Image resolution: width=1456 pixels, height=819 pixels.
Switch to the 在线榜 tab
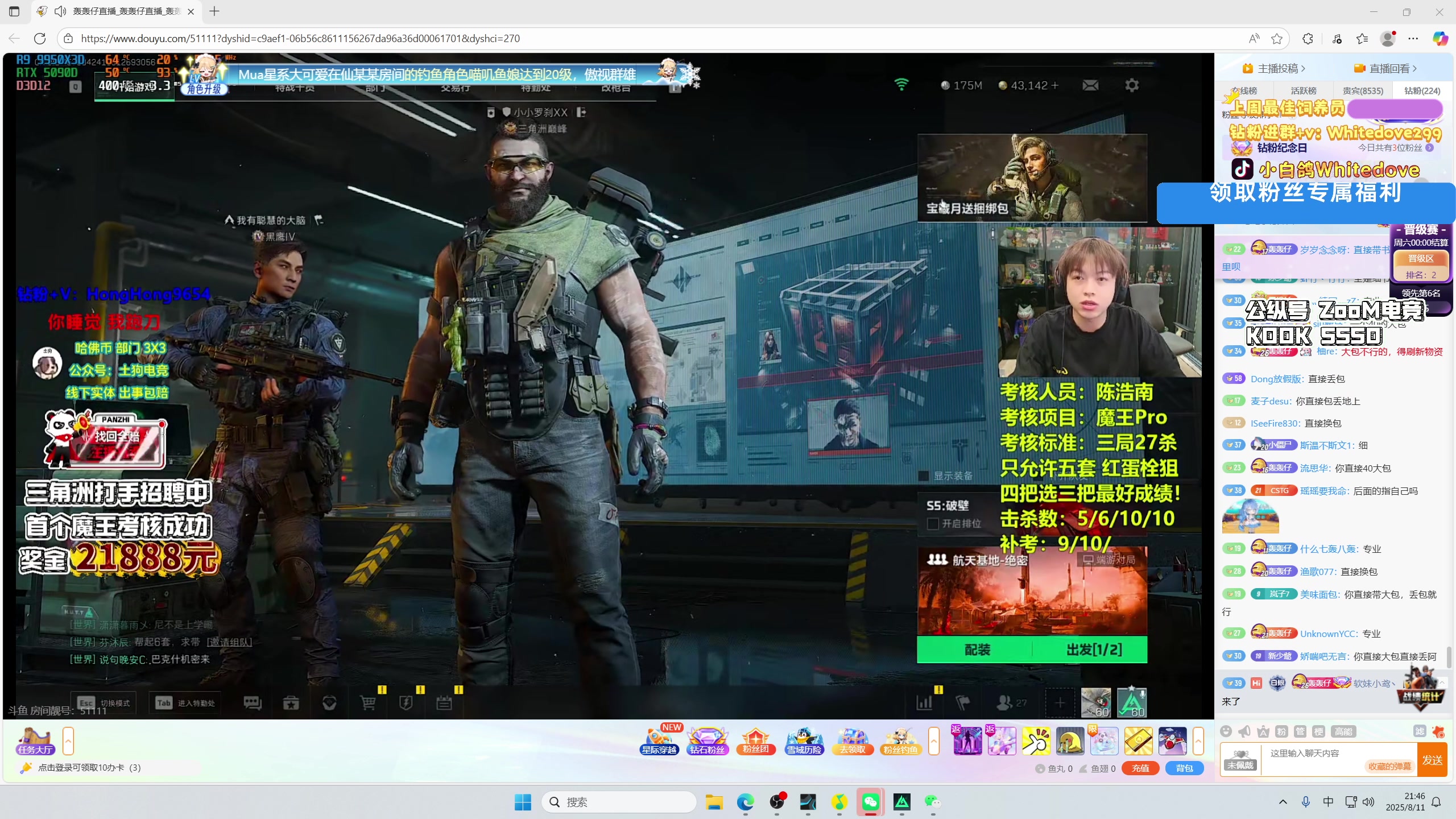[x=1245, y=91]
